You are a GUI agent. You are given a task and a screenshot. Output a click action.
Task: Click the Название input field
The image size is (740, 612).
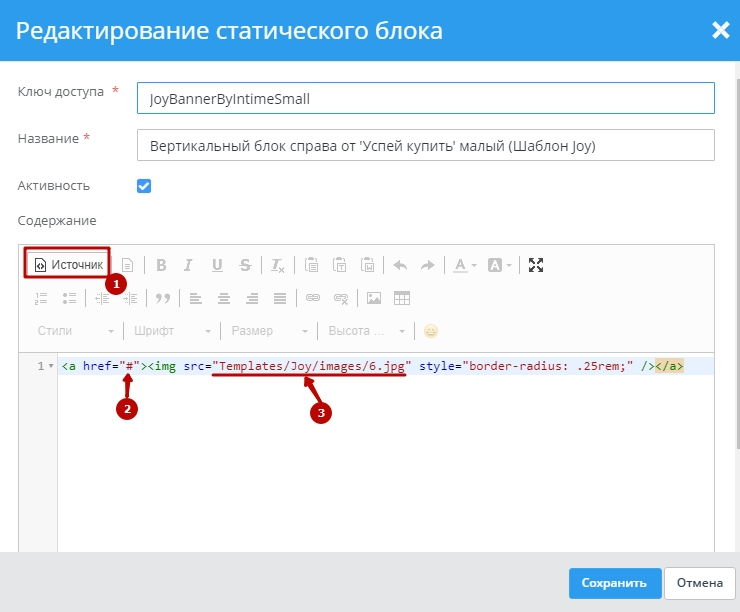coord(425,145)
